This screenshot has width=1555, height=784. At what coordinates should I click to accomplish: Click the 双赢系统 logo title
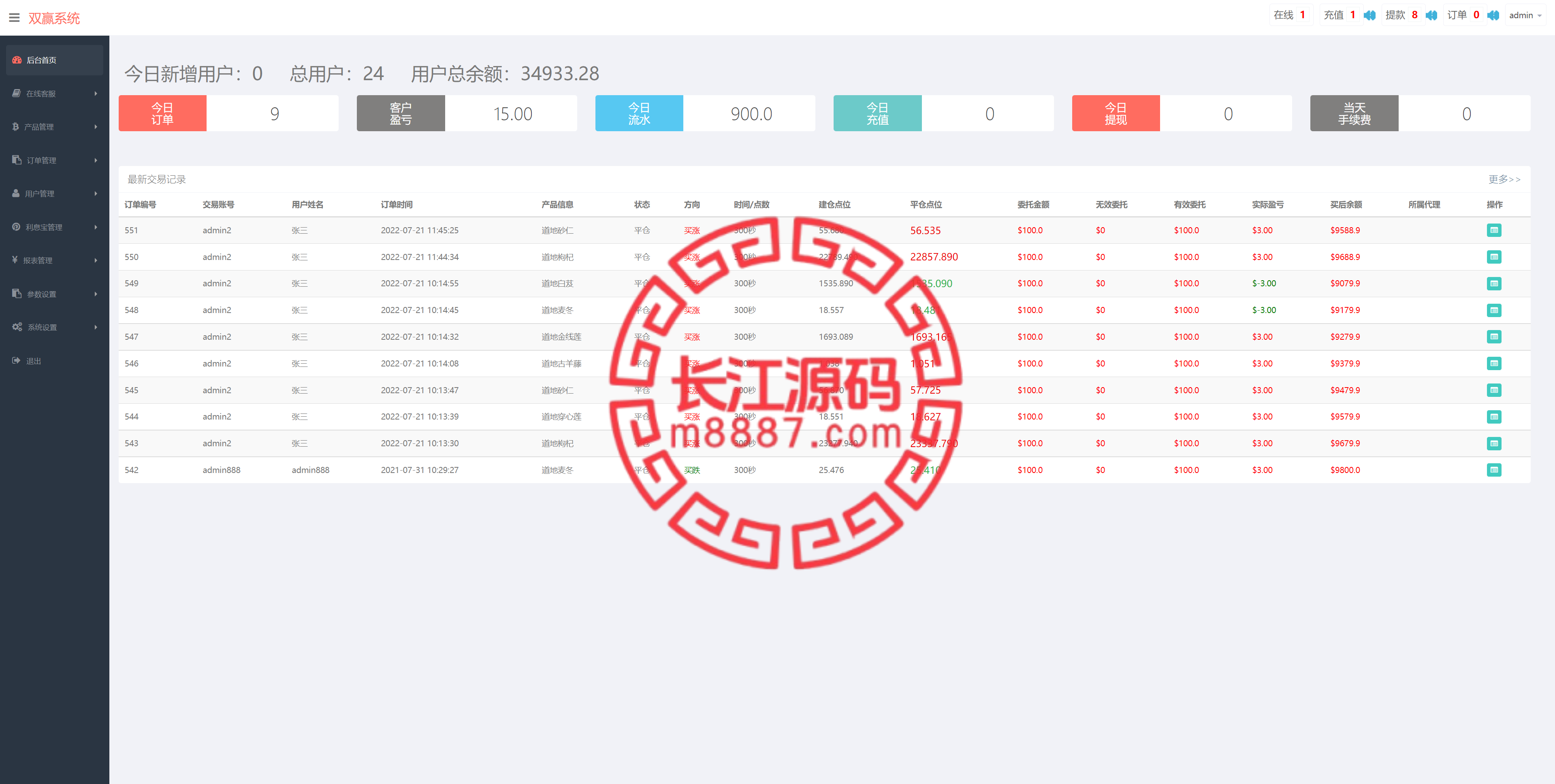tap(54, 18)
